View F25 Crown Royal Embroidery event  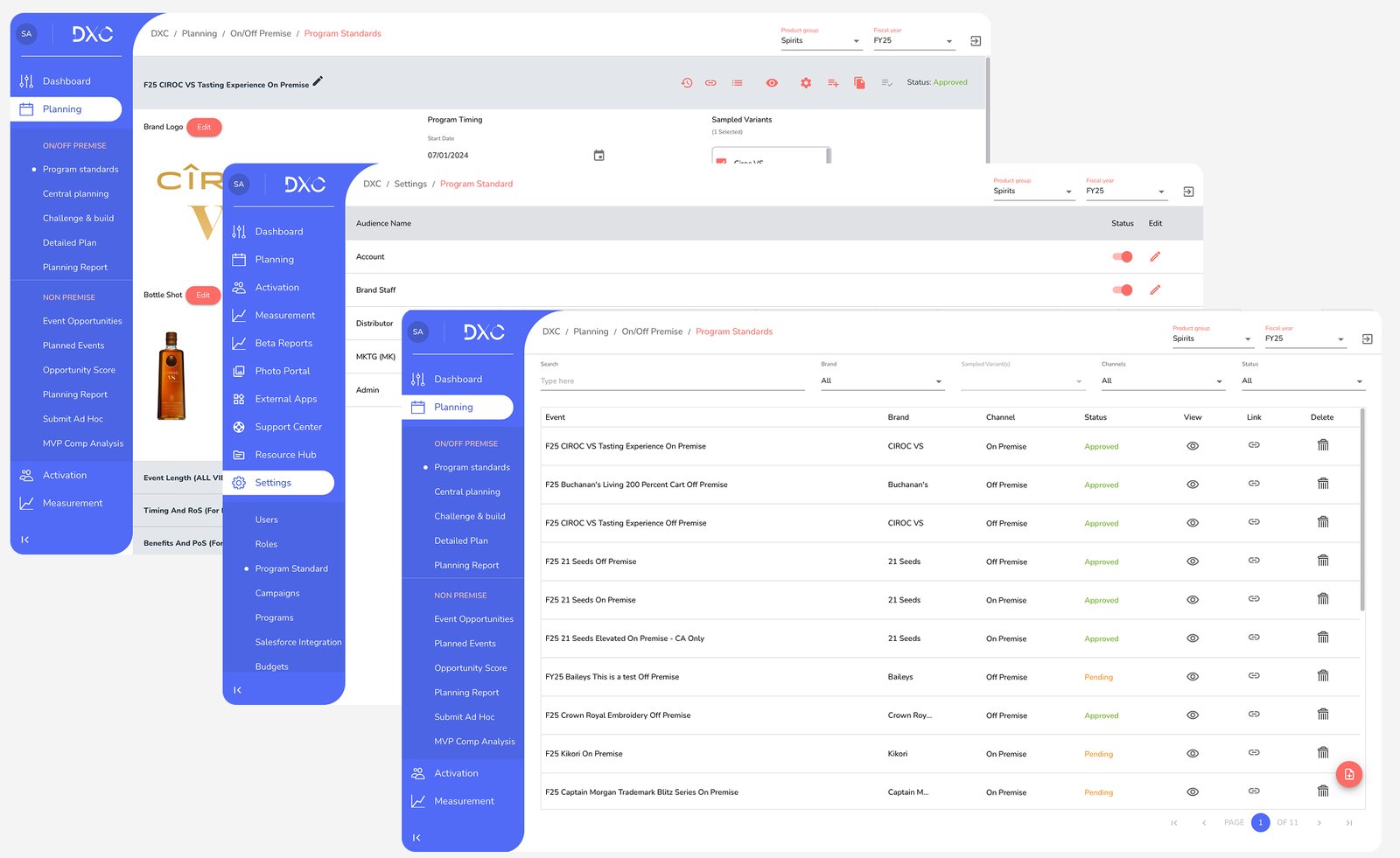tap(1193, 715)
